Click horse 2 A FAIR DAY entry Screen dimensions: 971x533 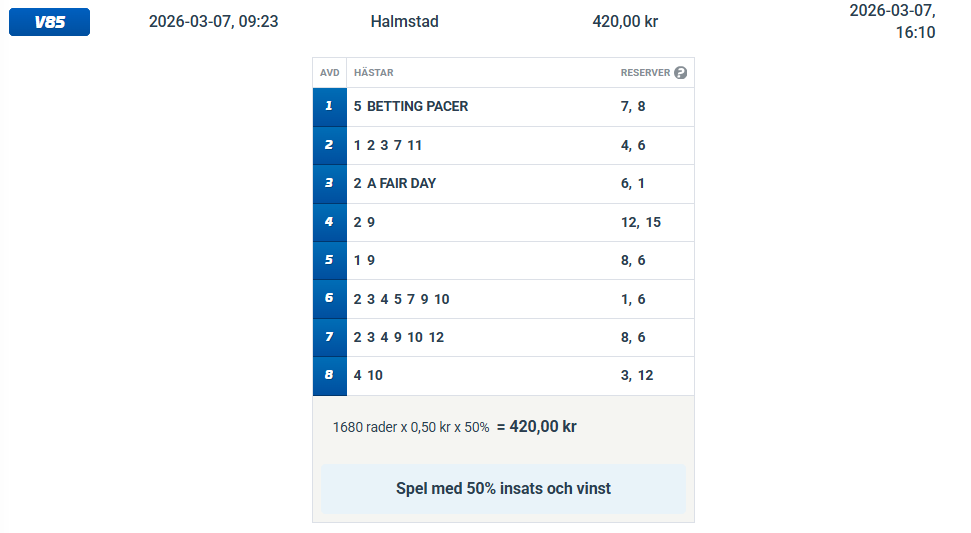[x=395, y=183]
